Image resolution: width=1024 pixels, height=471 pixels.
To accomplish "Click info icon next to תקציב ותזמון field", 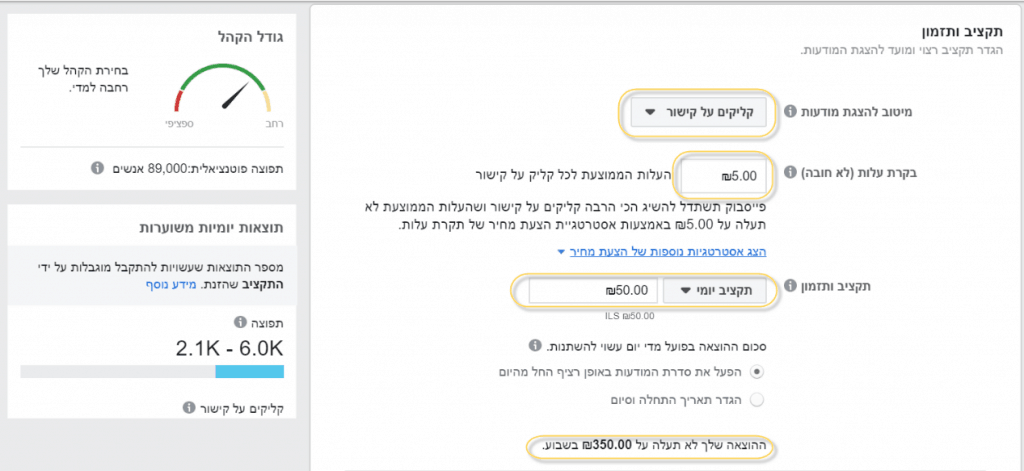I will point(789,286).
